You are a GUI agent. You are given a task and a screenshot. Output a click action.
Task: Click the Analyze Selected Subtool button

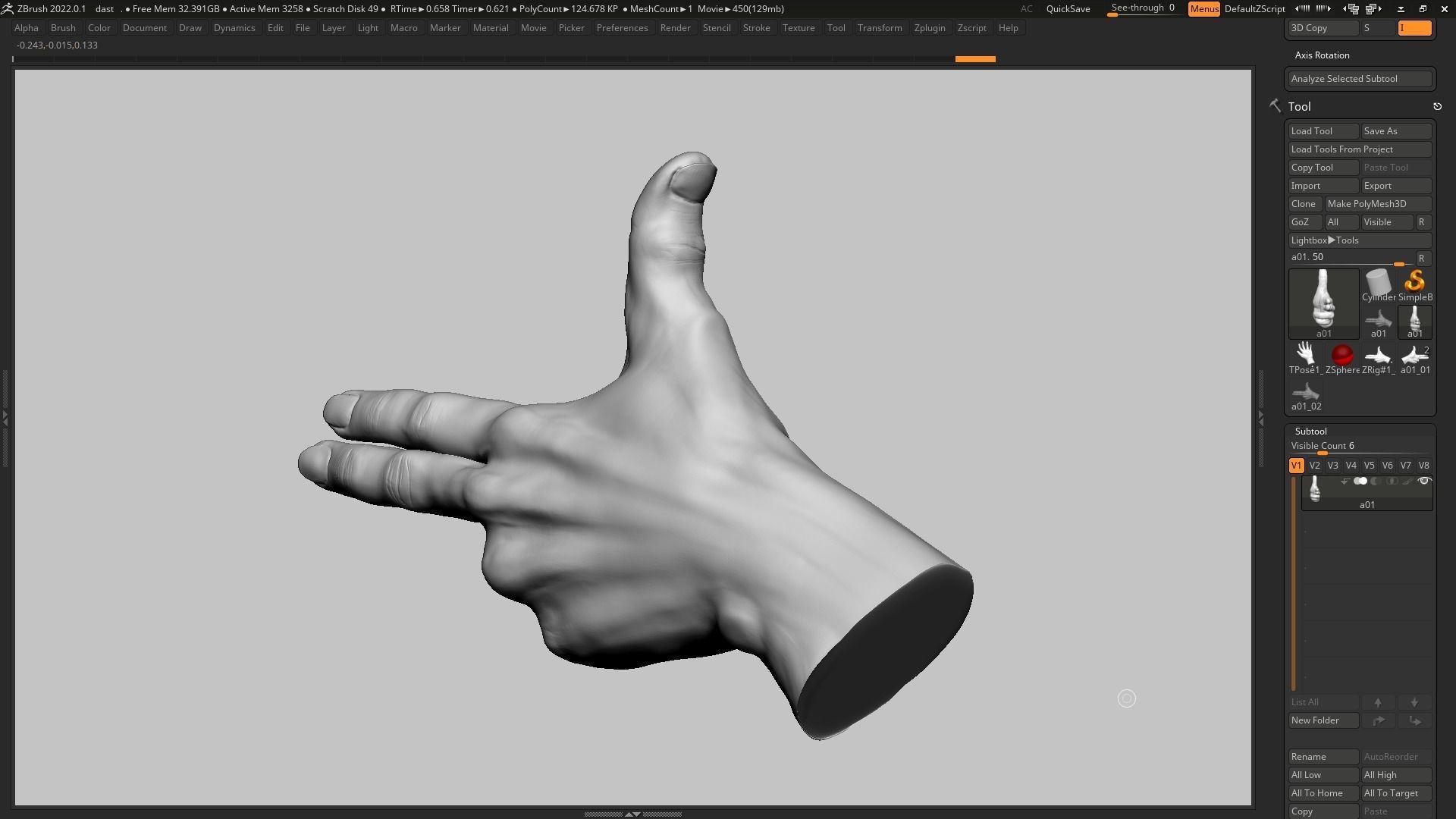[x=1360, y=79]
